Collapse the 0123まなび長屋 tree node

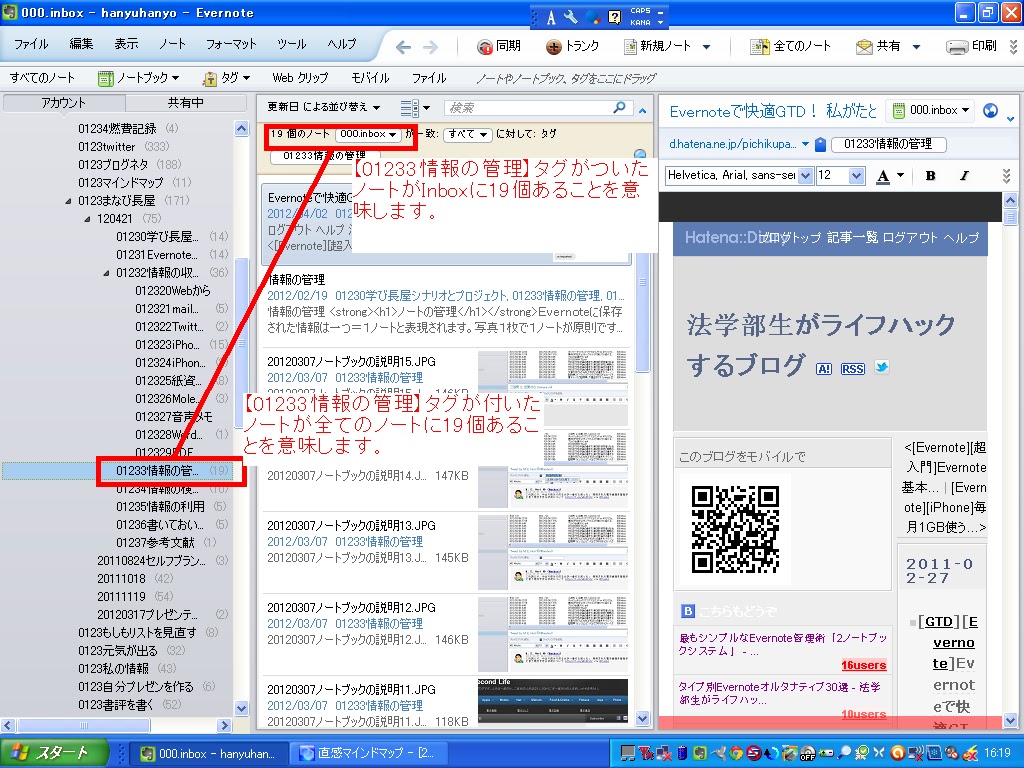pos(68,201)
